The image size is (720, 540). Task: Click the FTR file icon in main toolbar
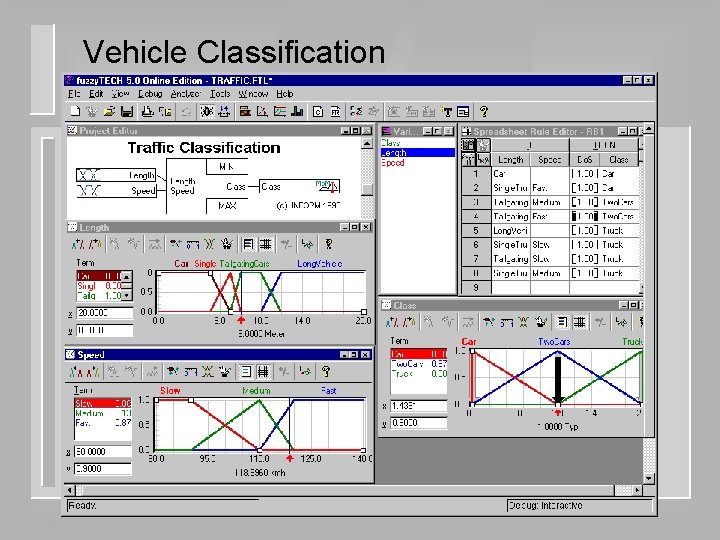coord(336,111)
